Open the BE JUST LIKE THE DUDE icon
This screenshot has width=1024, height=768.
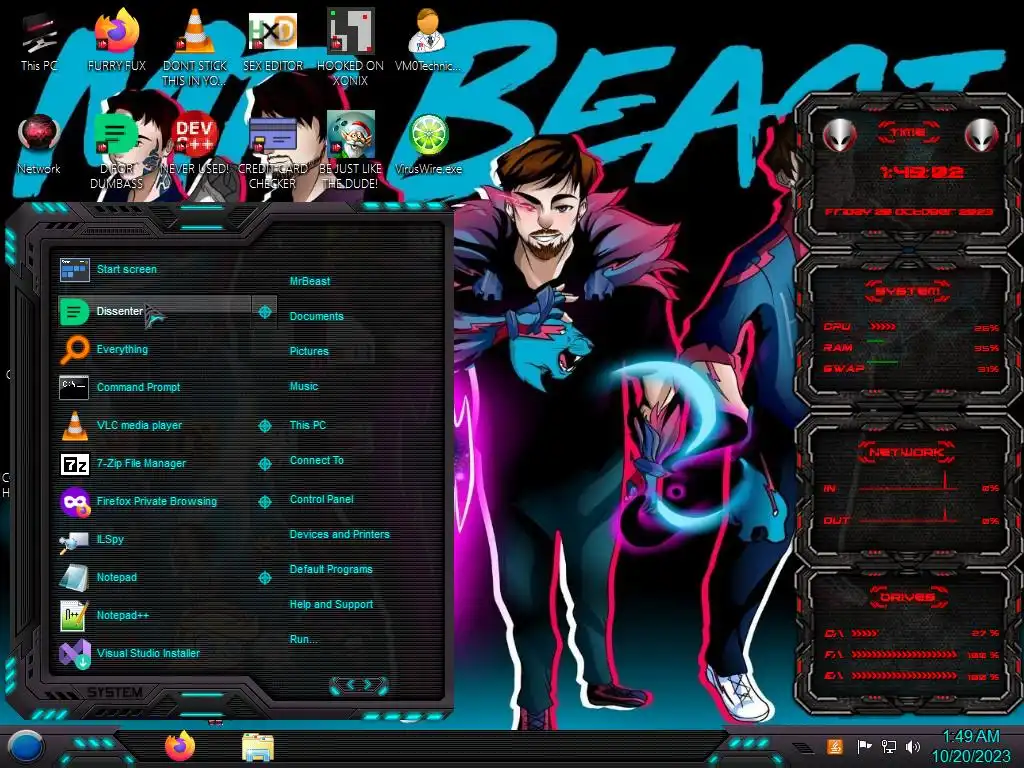click(350, 150)
